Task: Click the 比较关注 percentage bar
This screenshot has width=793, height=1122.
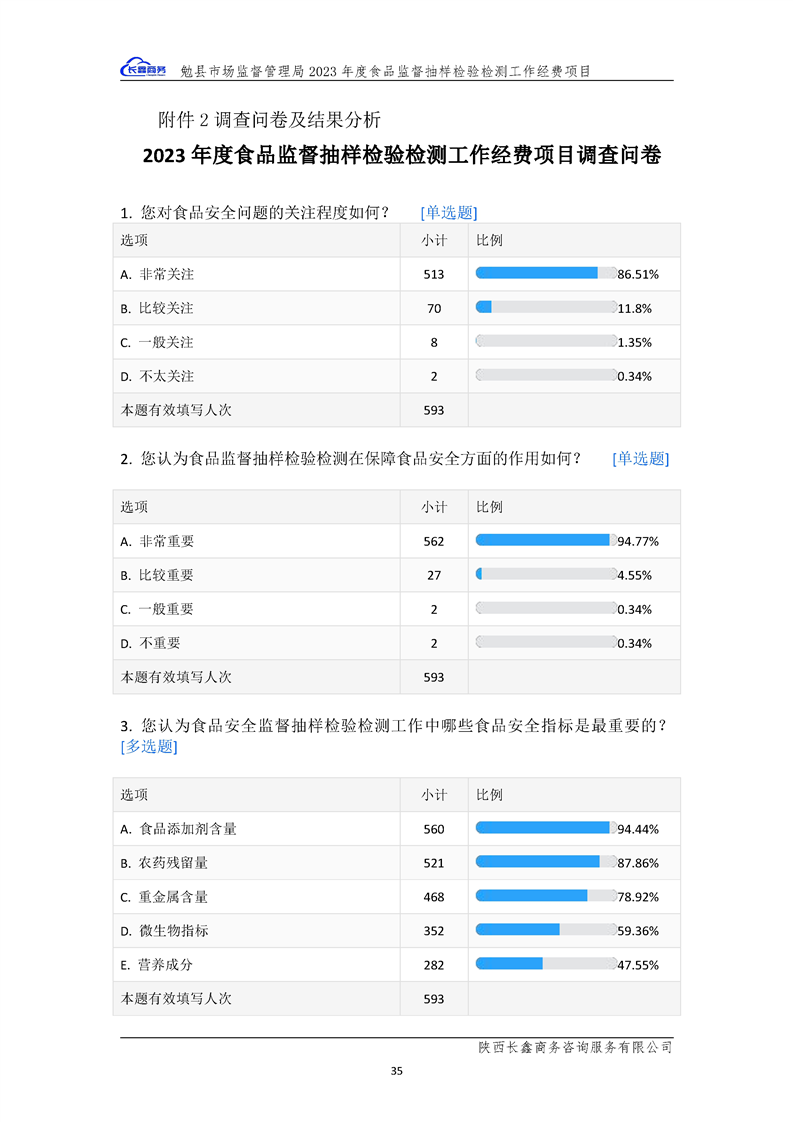Action: [546, 307]
